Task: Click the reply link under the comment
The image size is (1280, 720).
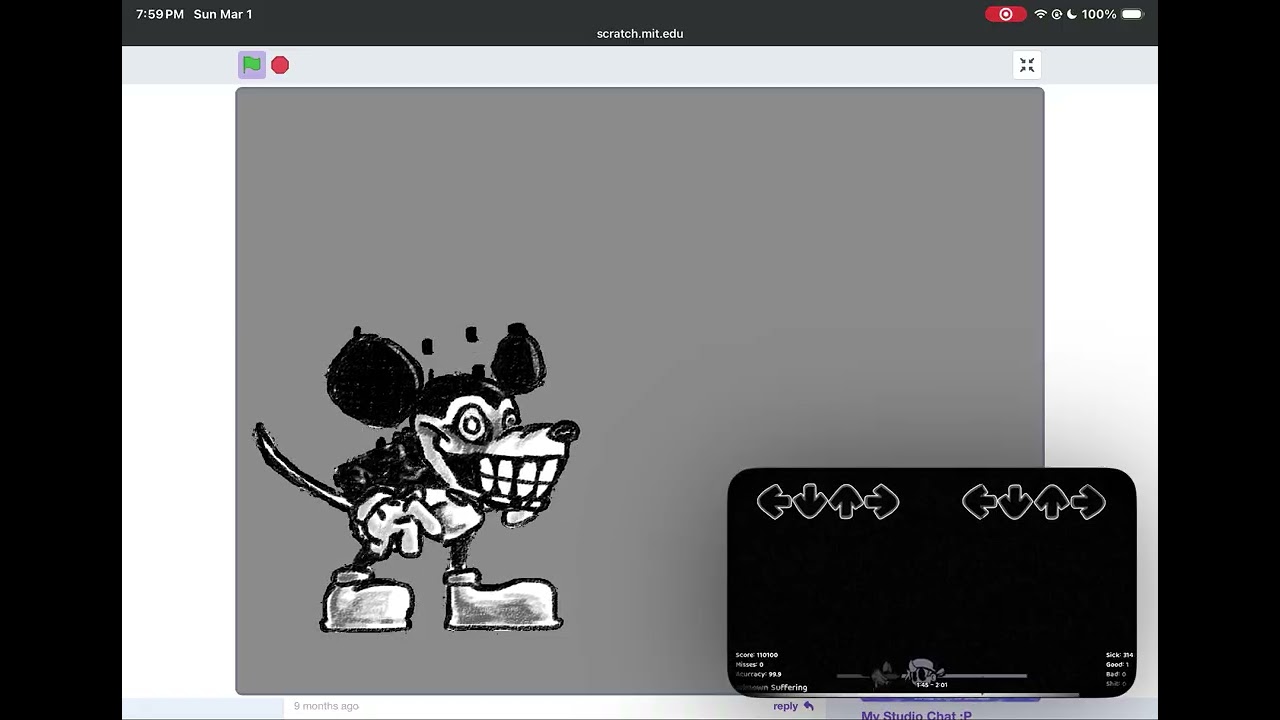Action: point(793,706)
